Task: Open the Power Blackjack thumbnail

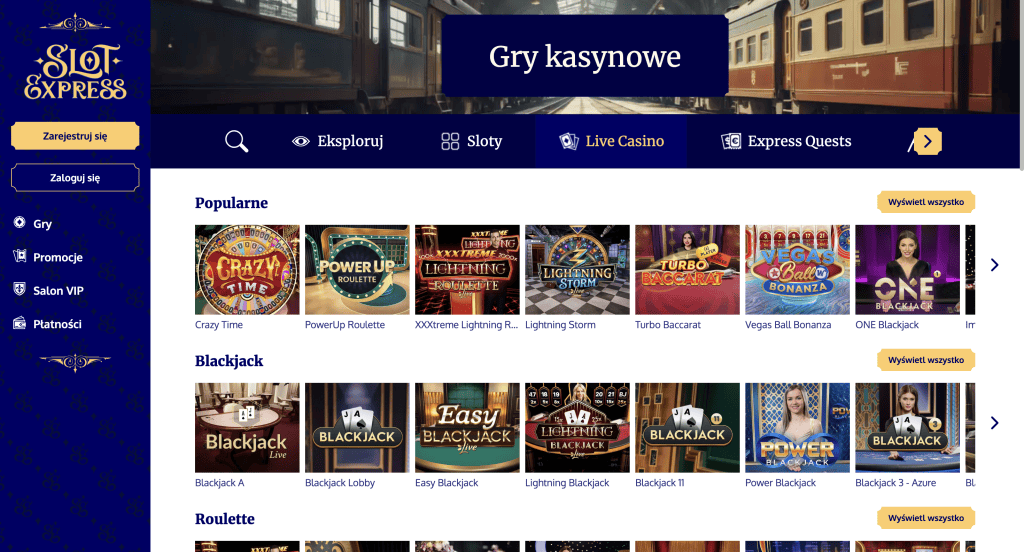Action: click(x=797, y=428)
